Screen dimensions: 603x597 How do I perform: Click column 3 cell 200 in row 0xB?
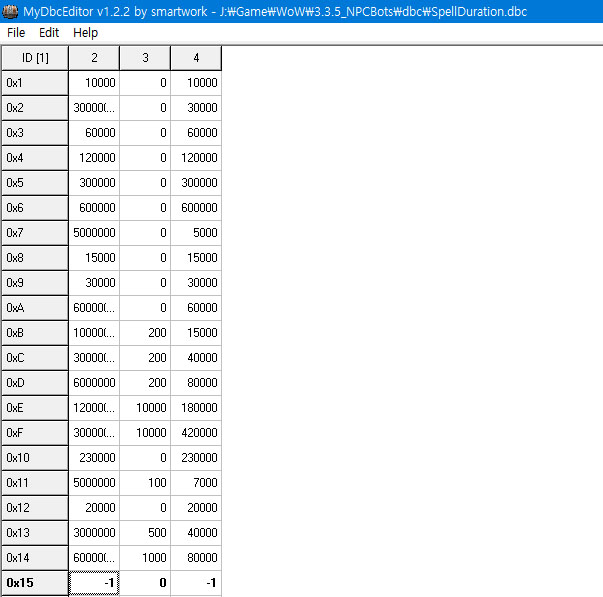coord(145,333)
